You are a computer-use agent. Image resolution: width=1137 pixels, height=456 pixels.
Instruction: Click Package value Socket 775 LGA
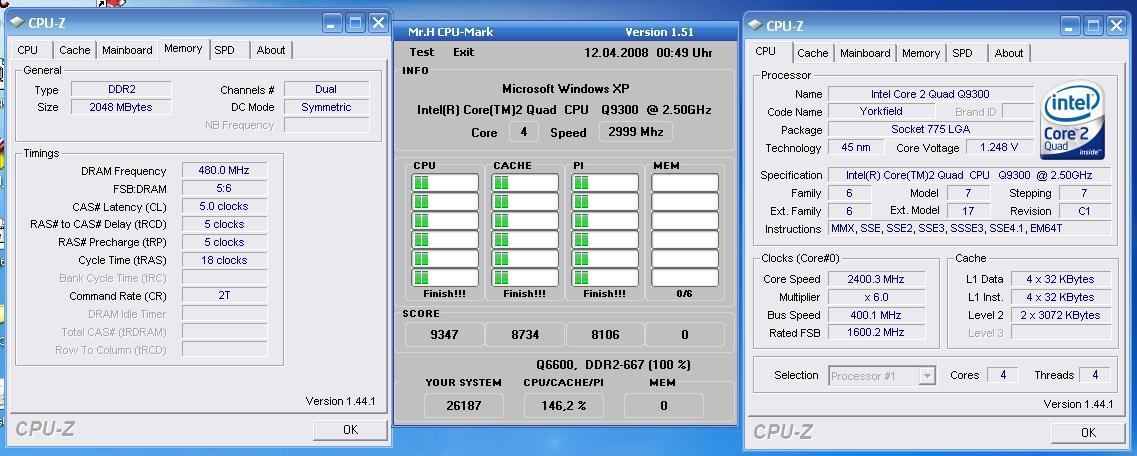(x=930, y=130)
